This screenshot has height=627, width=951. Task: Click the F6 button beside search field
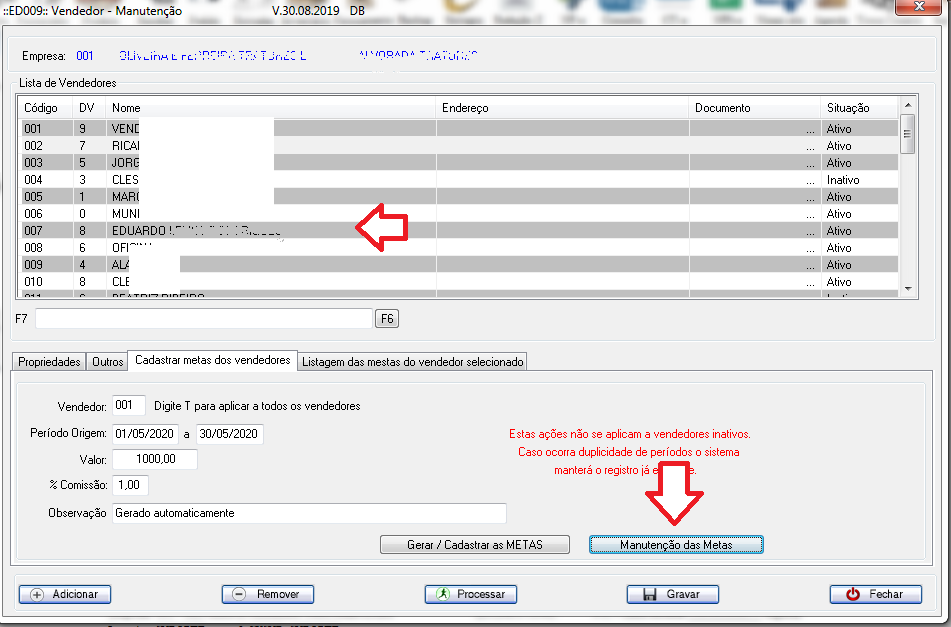(x=386, y=318)
